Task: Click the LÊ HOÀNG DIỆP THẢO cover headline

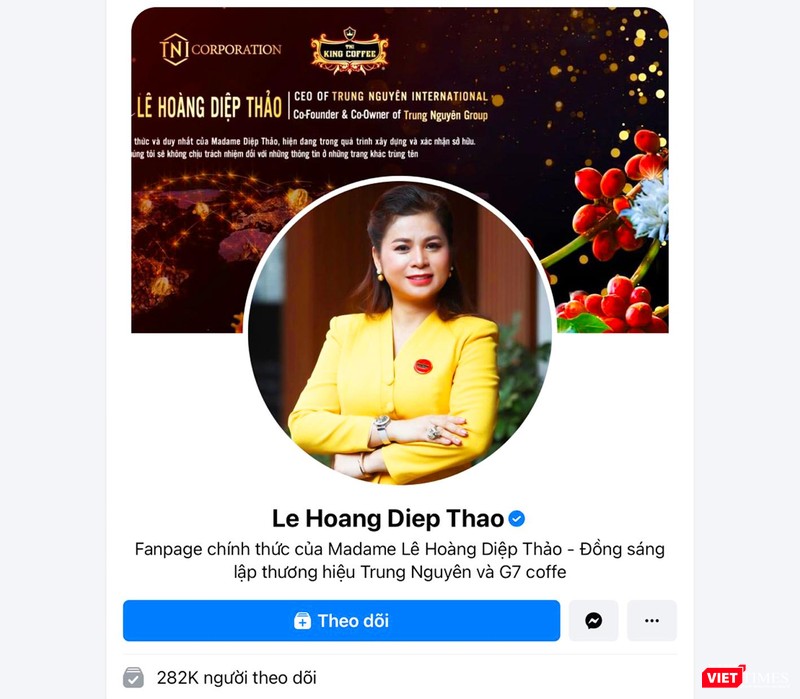Action: (209, 107)
